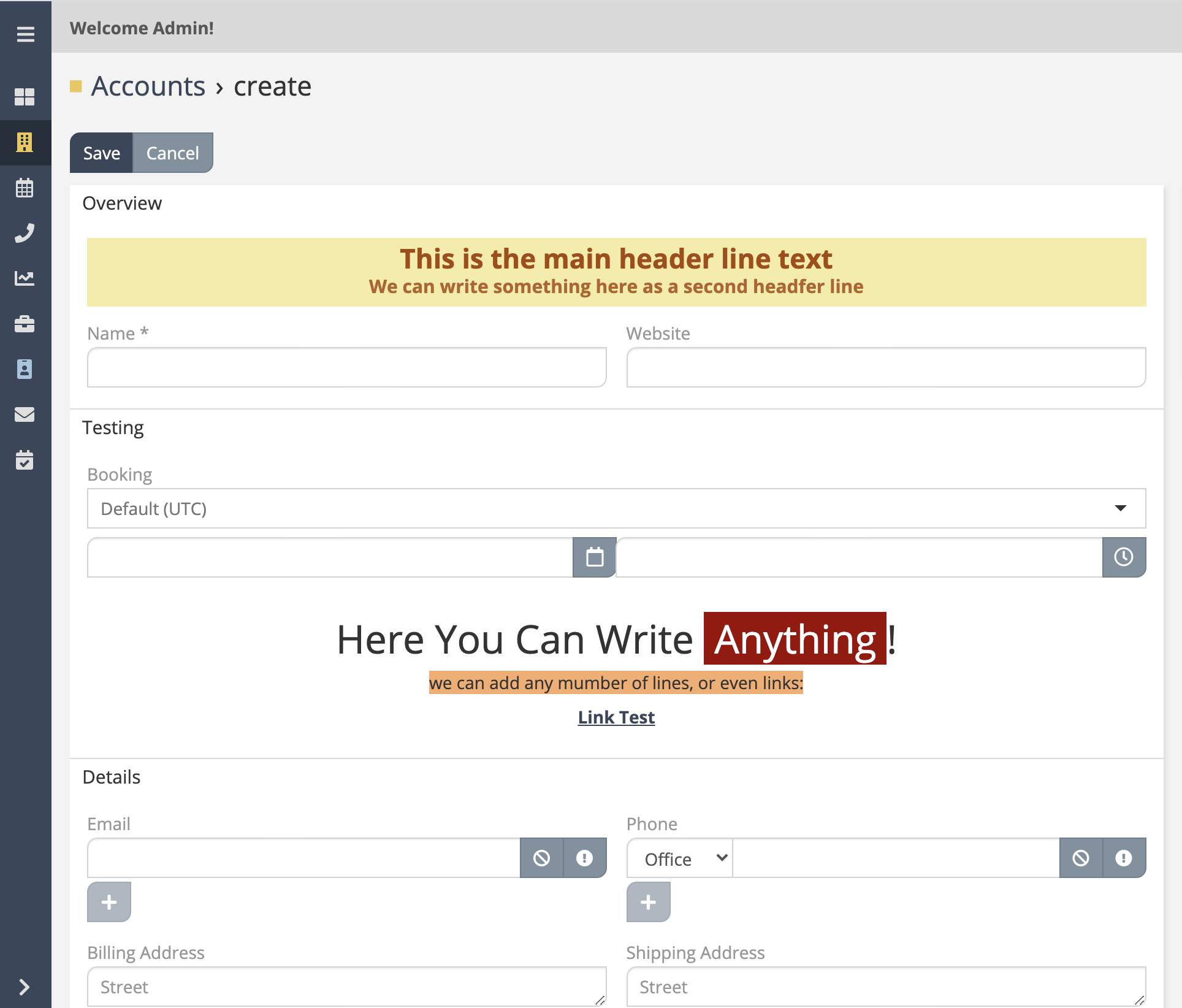The image size is (1182, 1008).
Task: Toggle the Email field opted-out icon
Action: (541, 858)
